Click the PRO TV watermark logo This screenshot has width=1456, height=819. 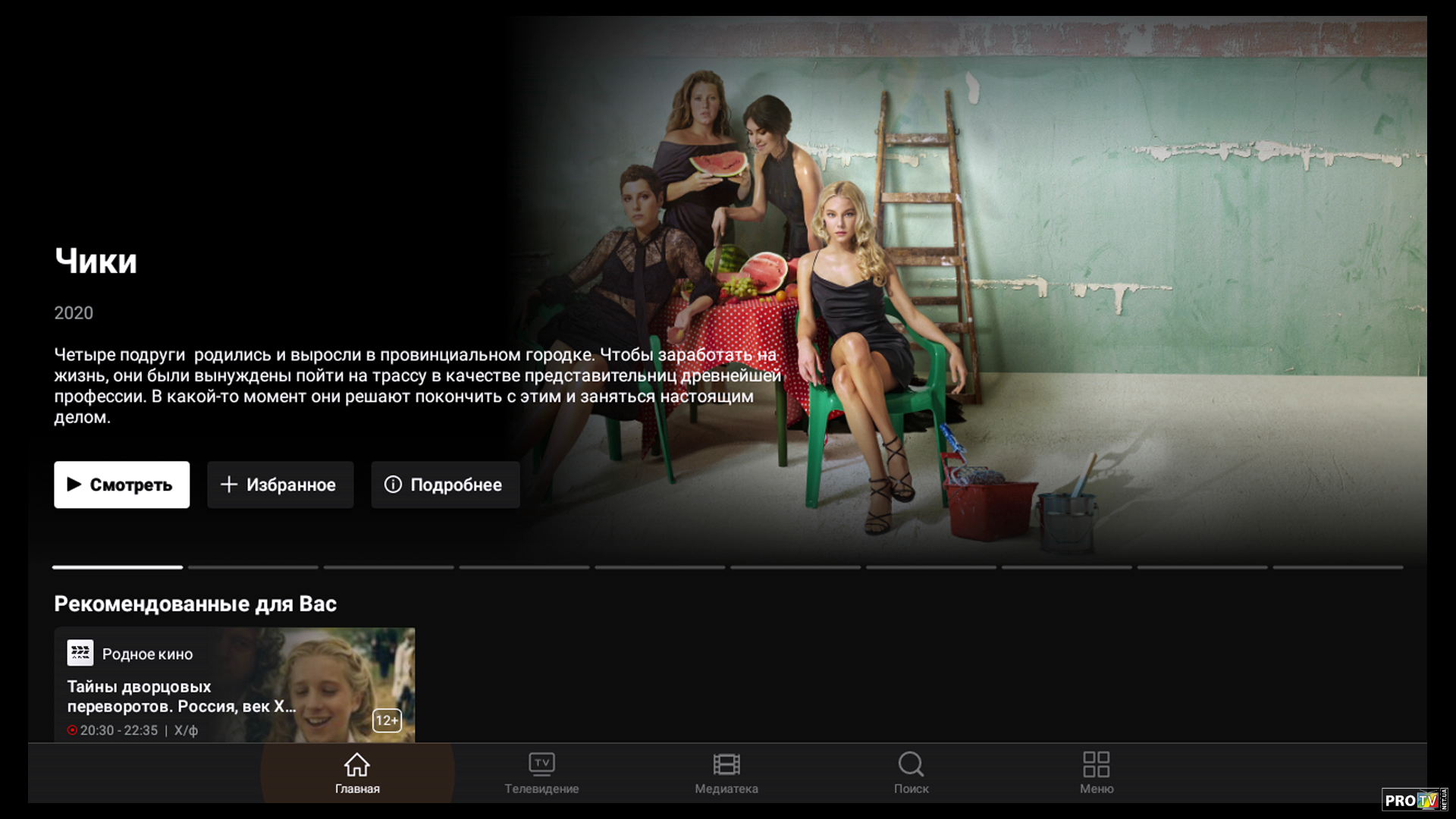pyautogui.click(x=1414, y=800)
